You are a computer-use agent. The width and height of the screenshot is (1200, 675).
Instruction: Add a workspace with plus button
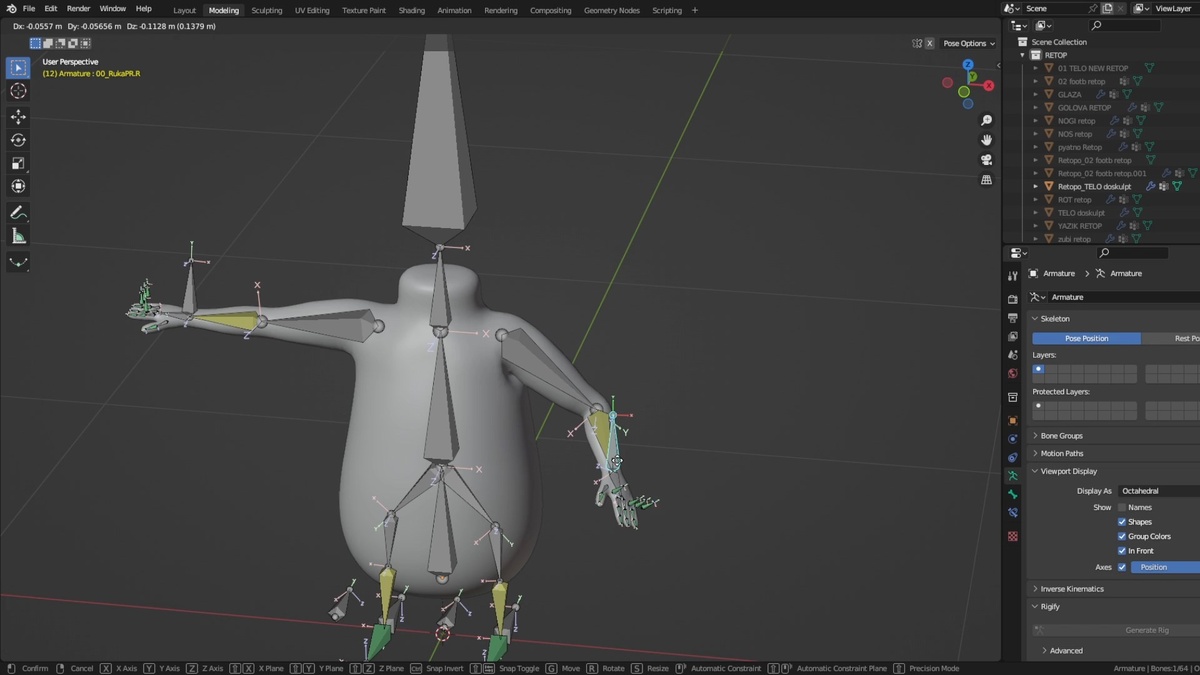coord(695,10)
